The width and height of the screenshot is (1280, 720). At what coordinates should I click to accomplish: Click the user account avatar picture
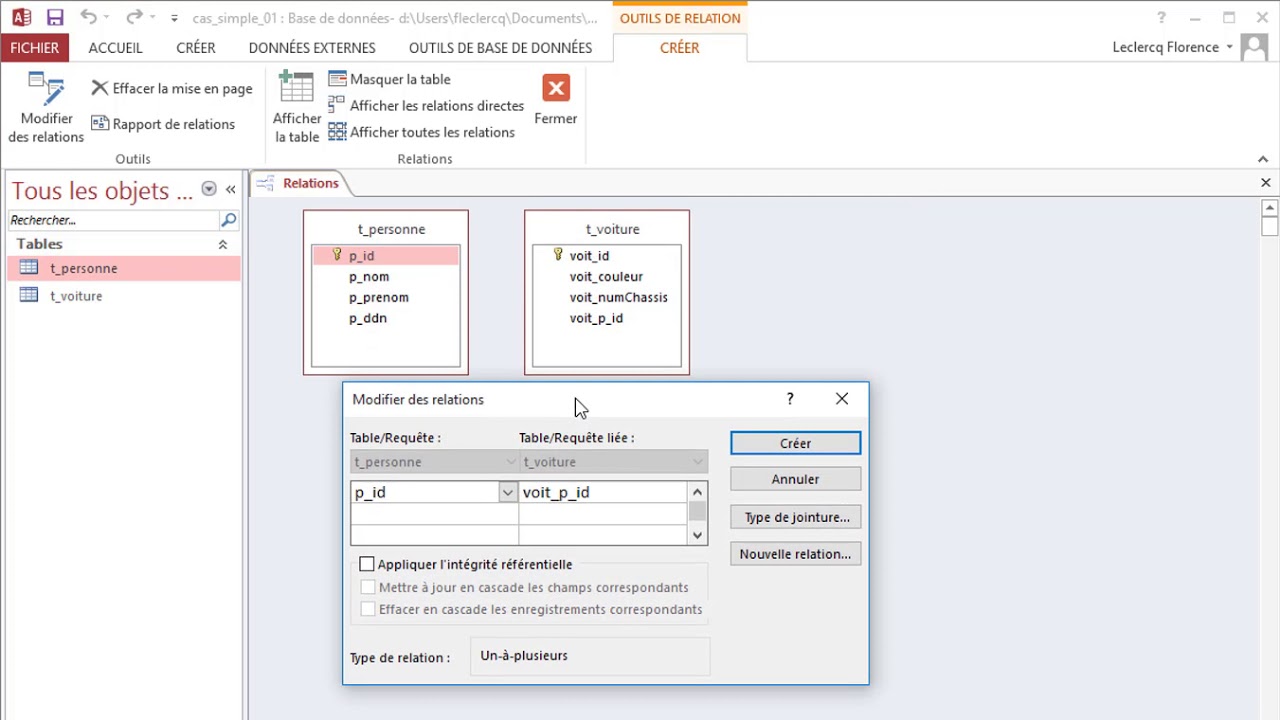1254,47
